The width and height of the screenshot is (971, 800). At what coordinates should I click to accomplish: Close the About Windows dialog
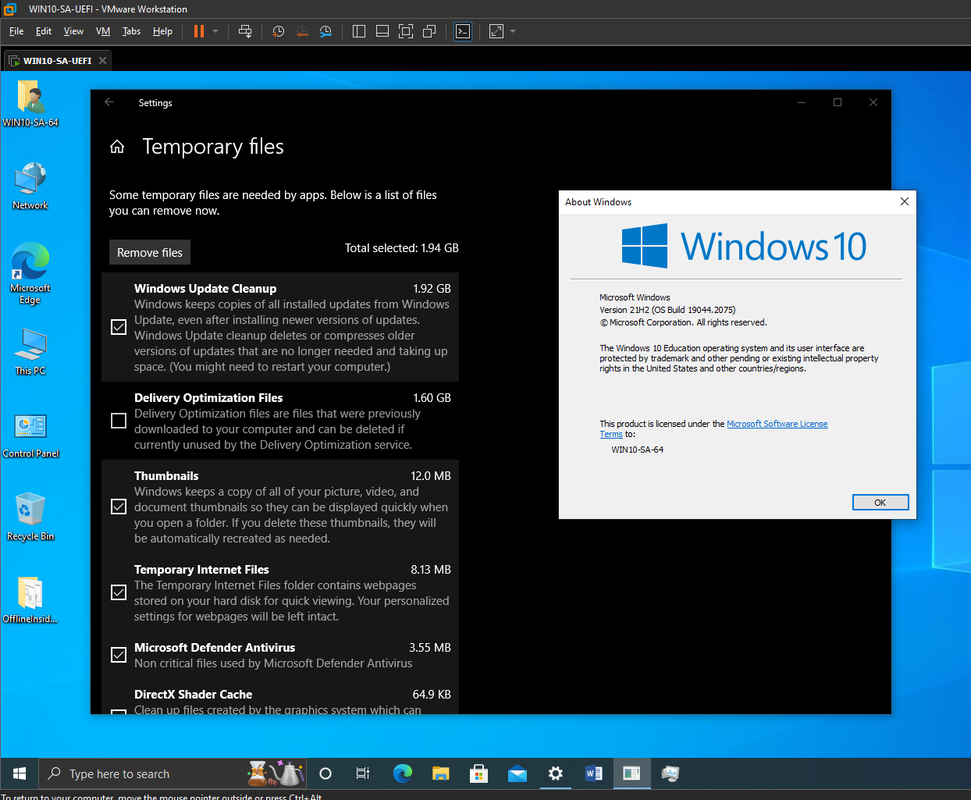(x=904, y=202)
